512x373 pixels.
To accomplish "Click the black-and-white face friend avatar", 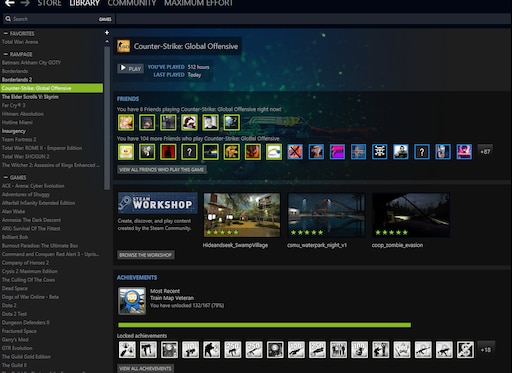I will point(211,122).
